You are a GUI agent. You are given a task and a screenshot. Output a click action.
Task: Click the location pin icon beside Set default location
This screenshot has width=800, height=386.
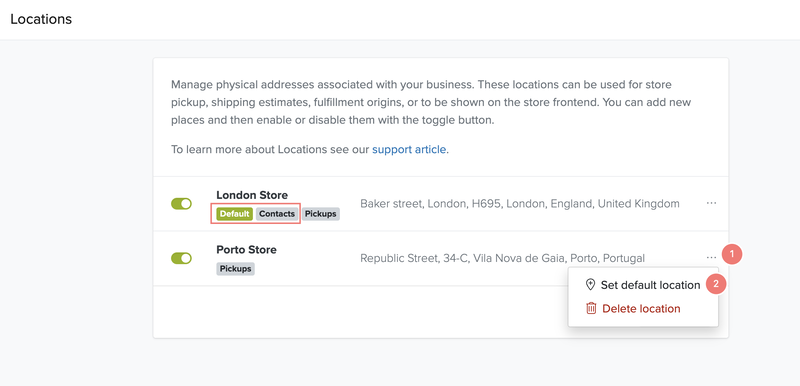click(590, 285)
